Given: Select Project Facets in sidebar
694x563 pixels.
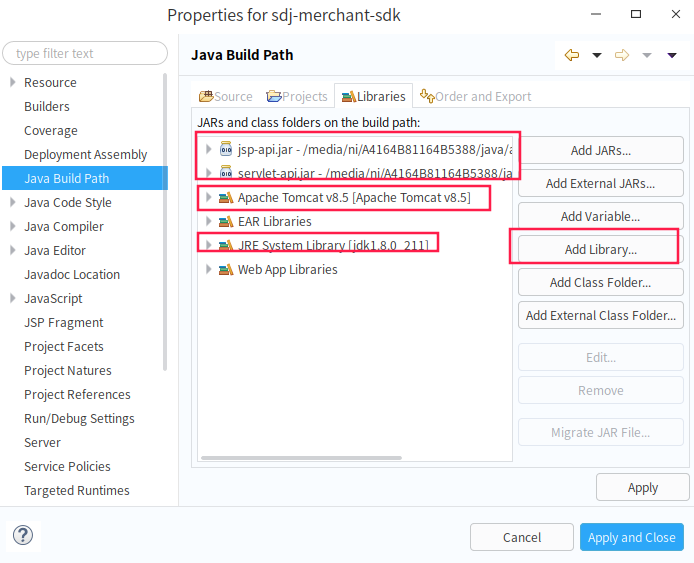Looking at the screenshot, I should 64,346.
